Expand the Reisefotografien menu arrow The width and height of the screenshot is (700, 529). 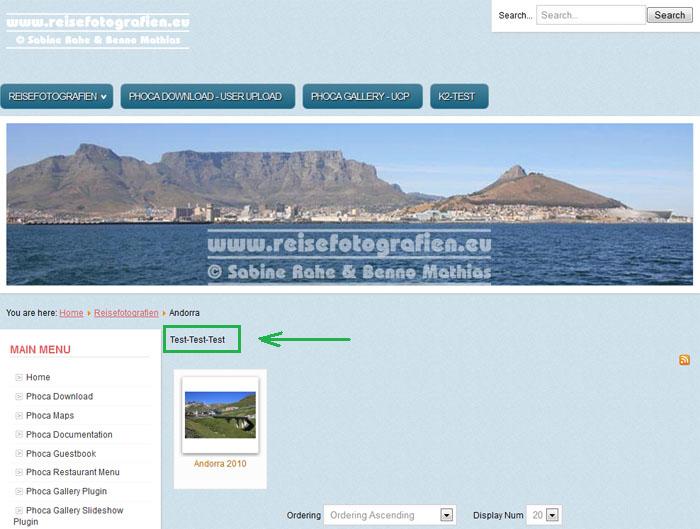[104, 97]
